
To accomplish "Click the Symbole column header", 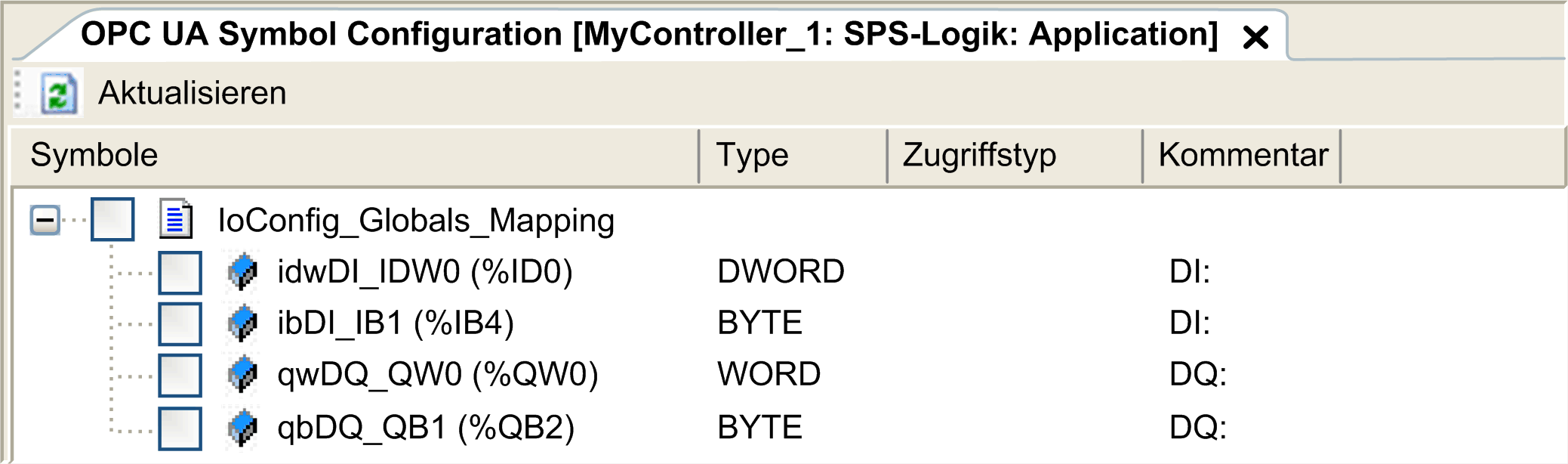I will coord(355,156).
